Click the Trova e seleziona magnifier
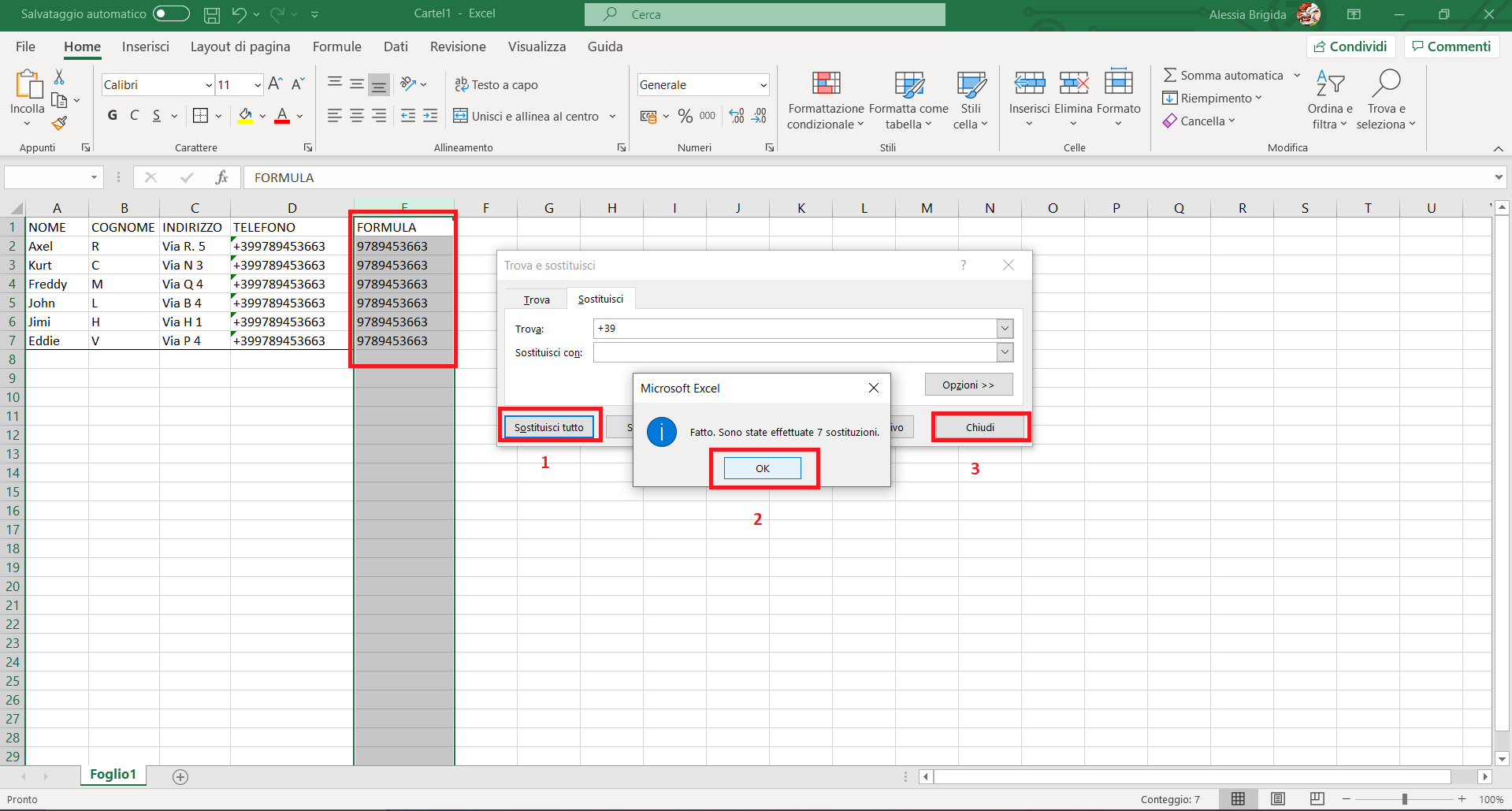 pos(1386,83)
